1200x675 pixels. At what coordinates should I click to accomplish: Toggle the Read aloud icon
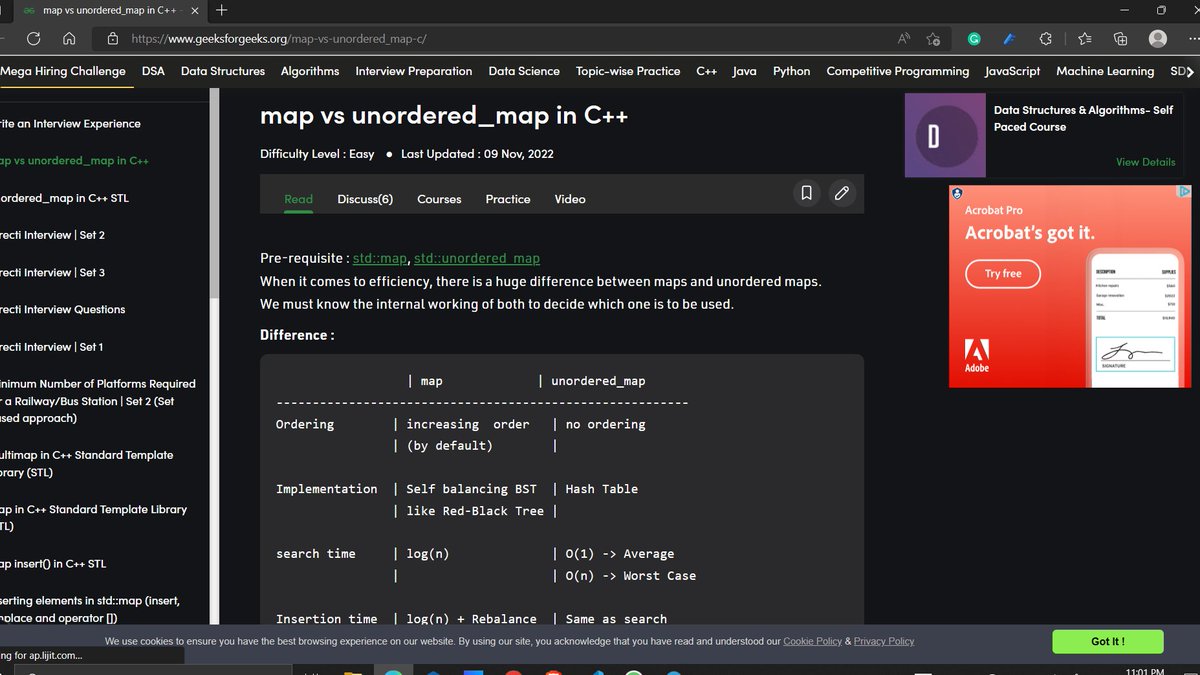(904, 39)
